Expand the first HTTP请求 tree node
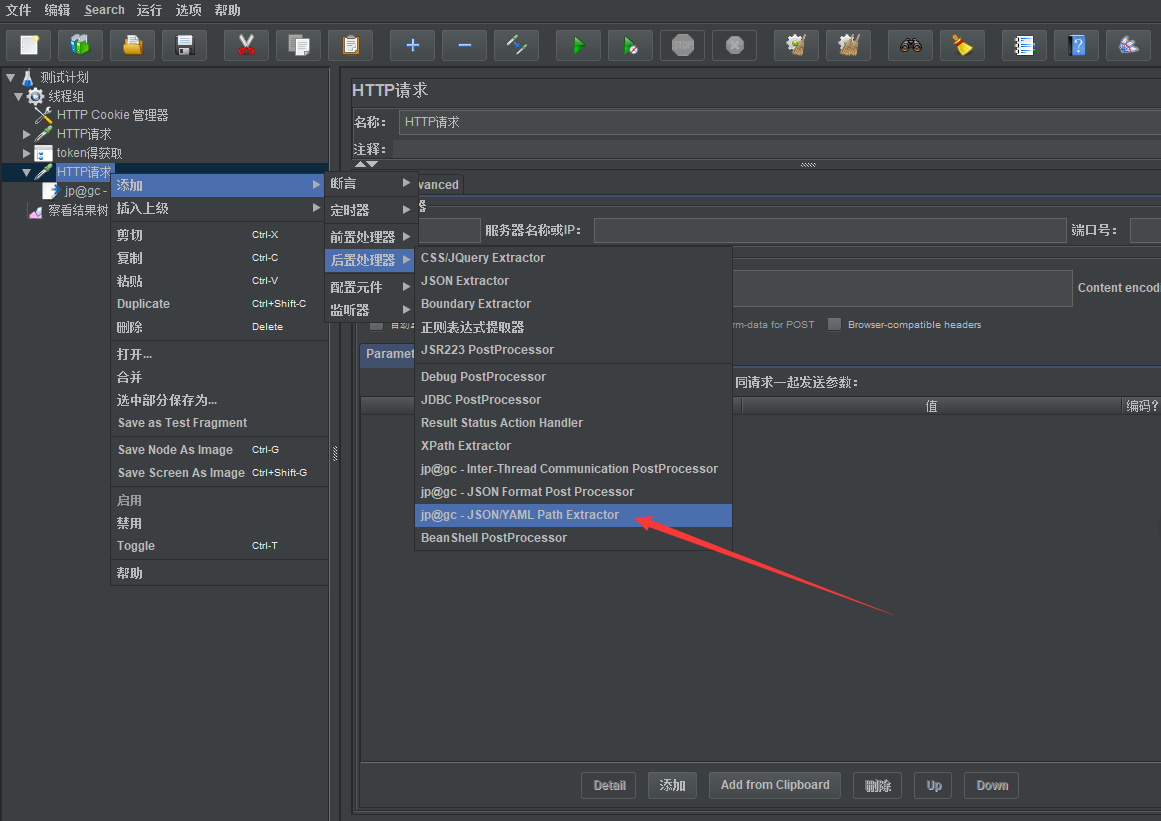The image size is (1161, 821). pos(27,134)
